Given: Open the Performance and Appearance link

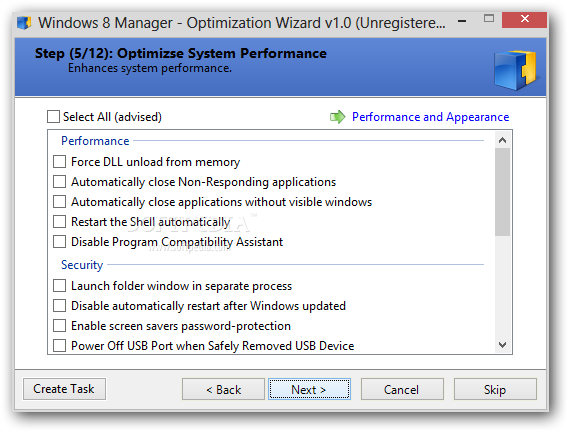Looking at the screenshot, I should click(x=430, y=117).
